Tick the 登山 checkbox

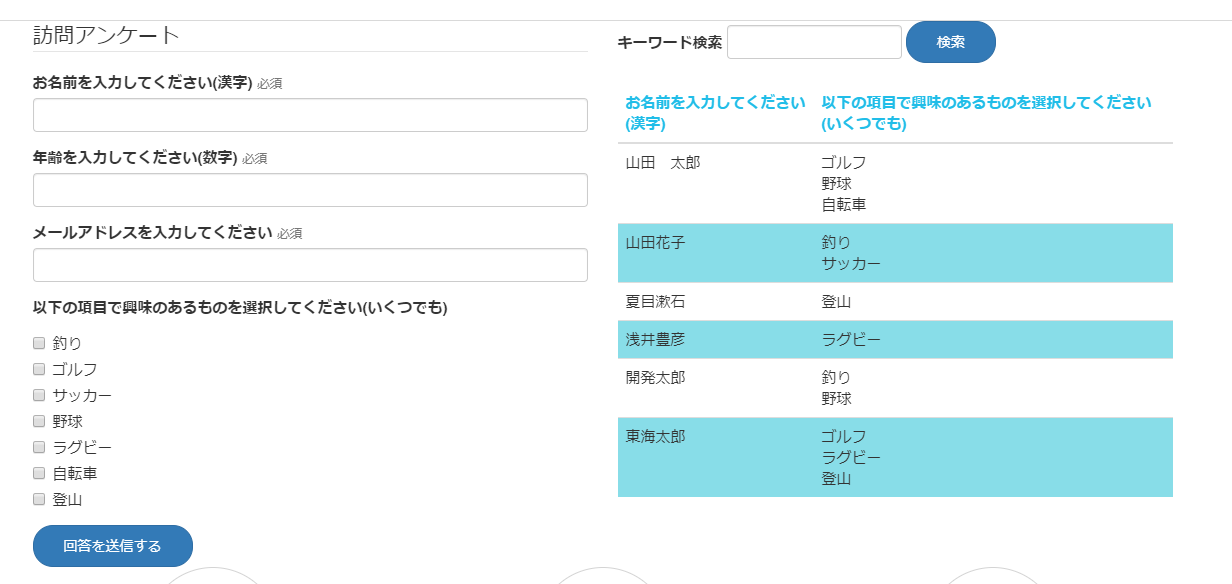pos(39,499)
